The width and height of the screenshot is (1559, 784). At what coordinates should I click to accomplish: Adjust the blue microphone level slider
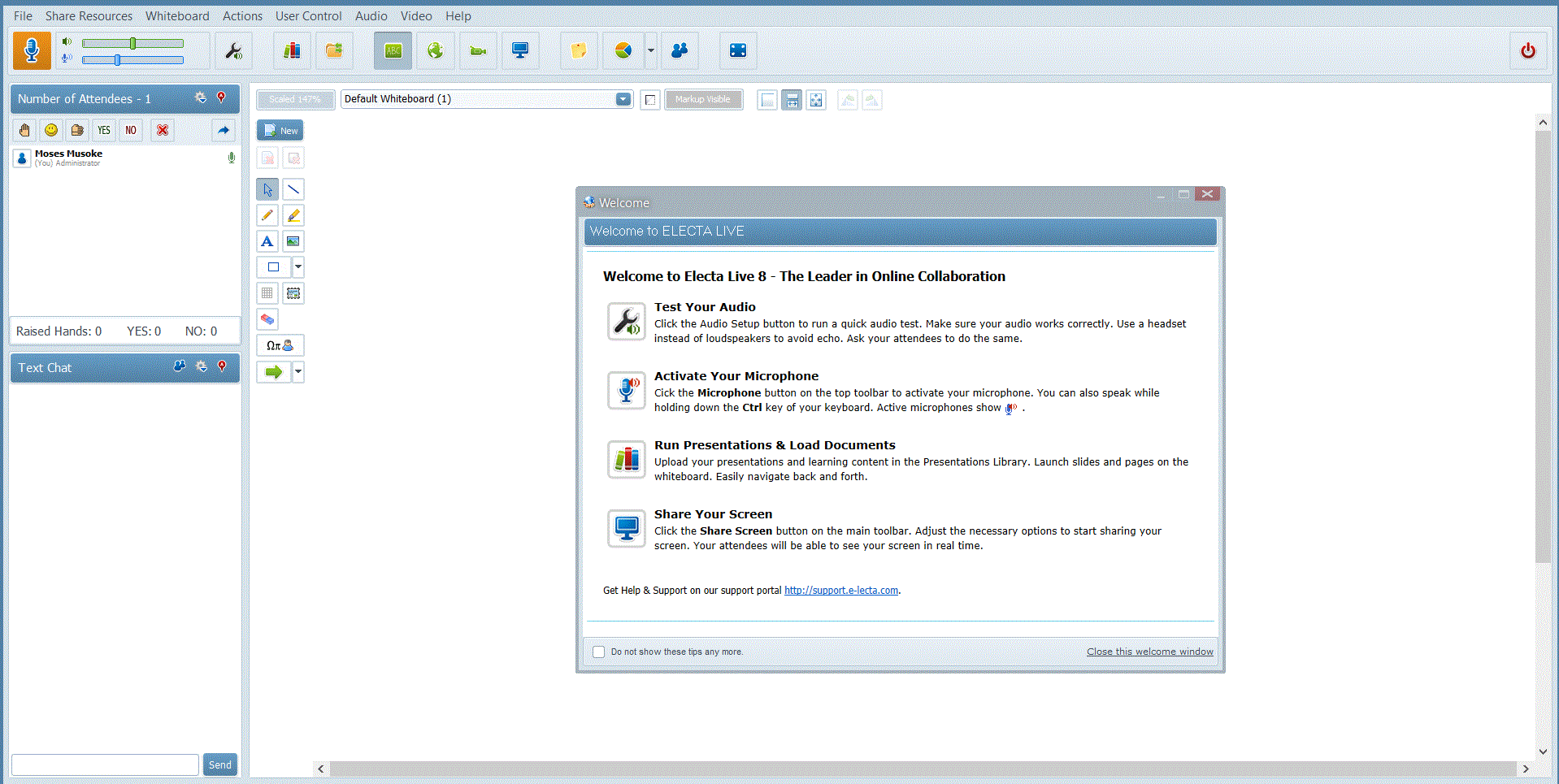132,59
